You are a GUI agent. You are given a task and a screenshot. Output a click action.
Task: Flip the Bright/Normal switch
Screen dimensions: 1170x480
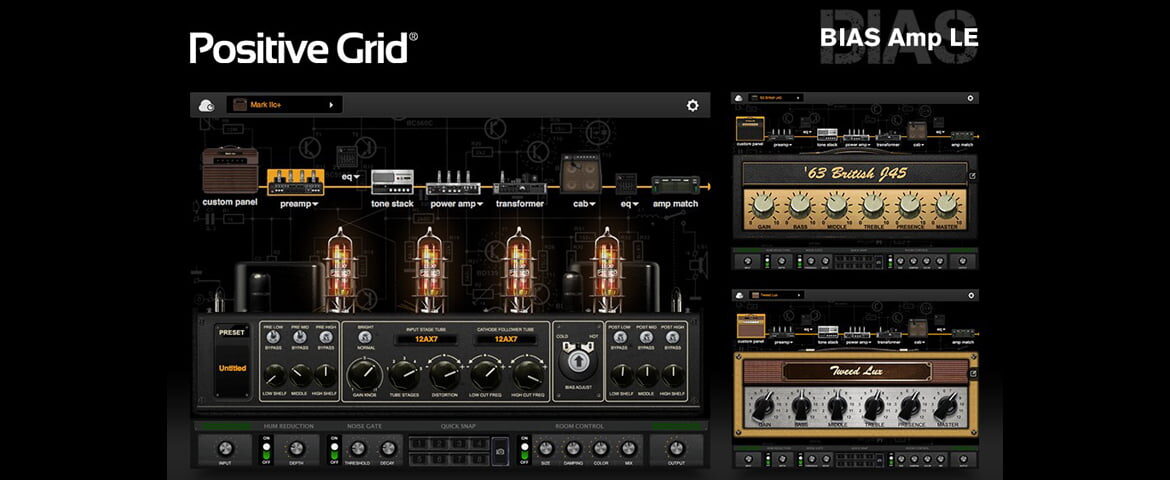click(x=365, y=337)
